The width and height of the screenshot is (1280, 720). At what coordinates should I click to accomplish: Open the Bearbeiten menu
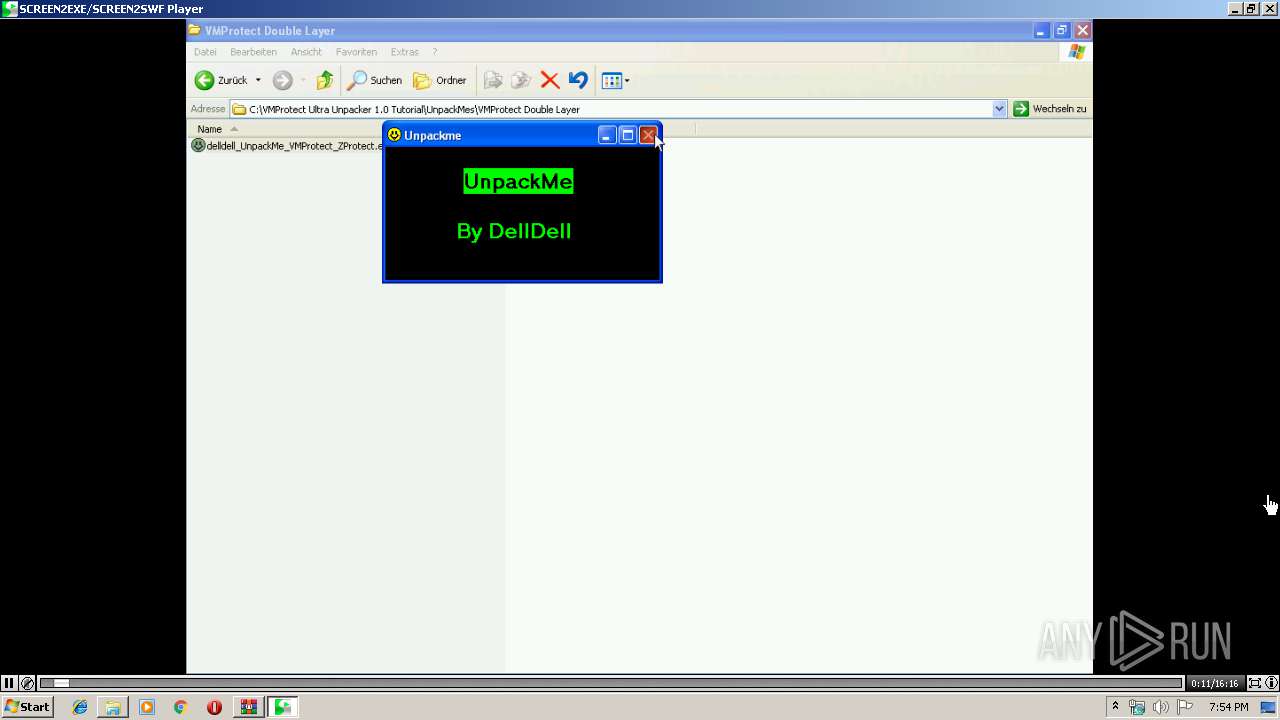[x=253, y=52]
